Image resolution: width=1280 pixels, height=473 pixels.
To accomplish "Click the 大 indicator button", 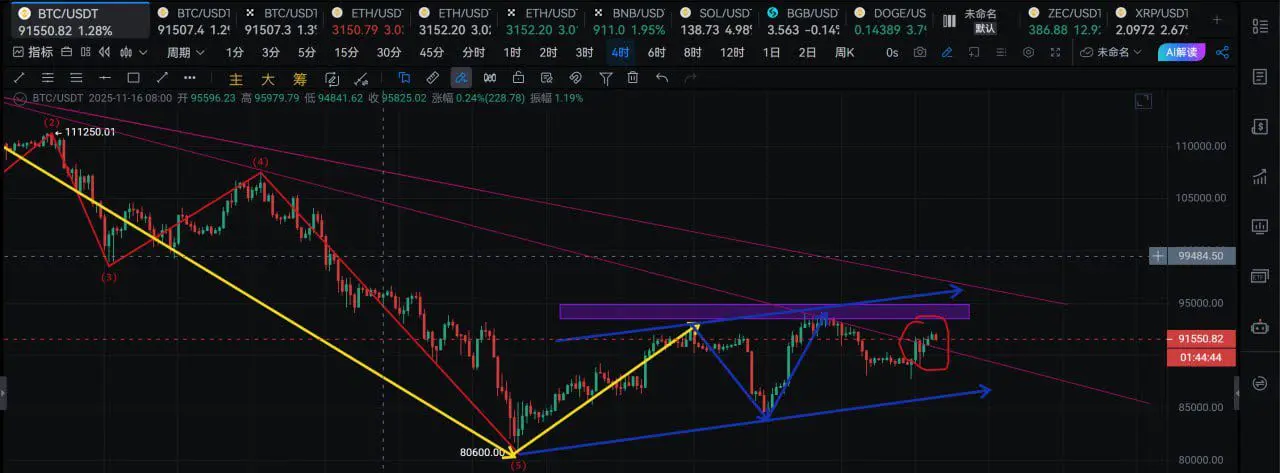I will click(x=268, y=78).
